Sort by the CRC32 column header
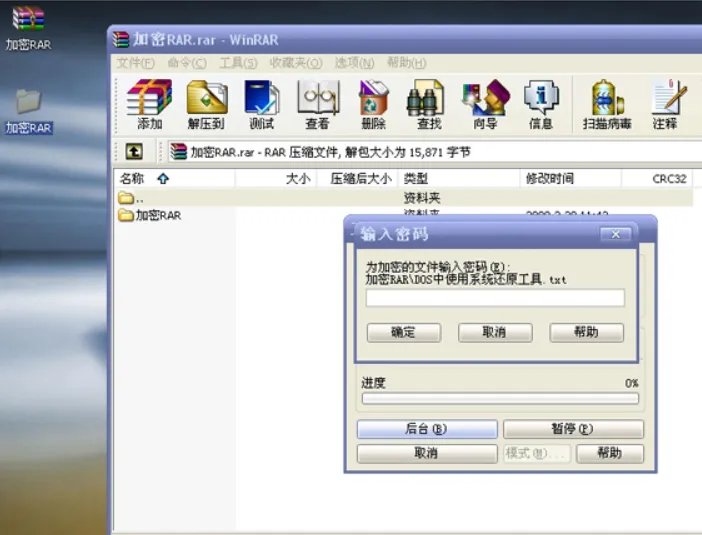Screen dimensions: 702x535 click(x=657, y=179)
